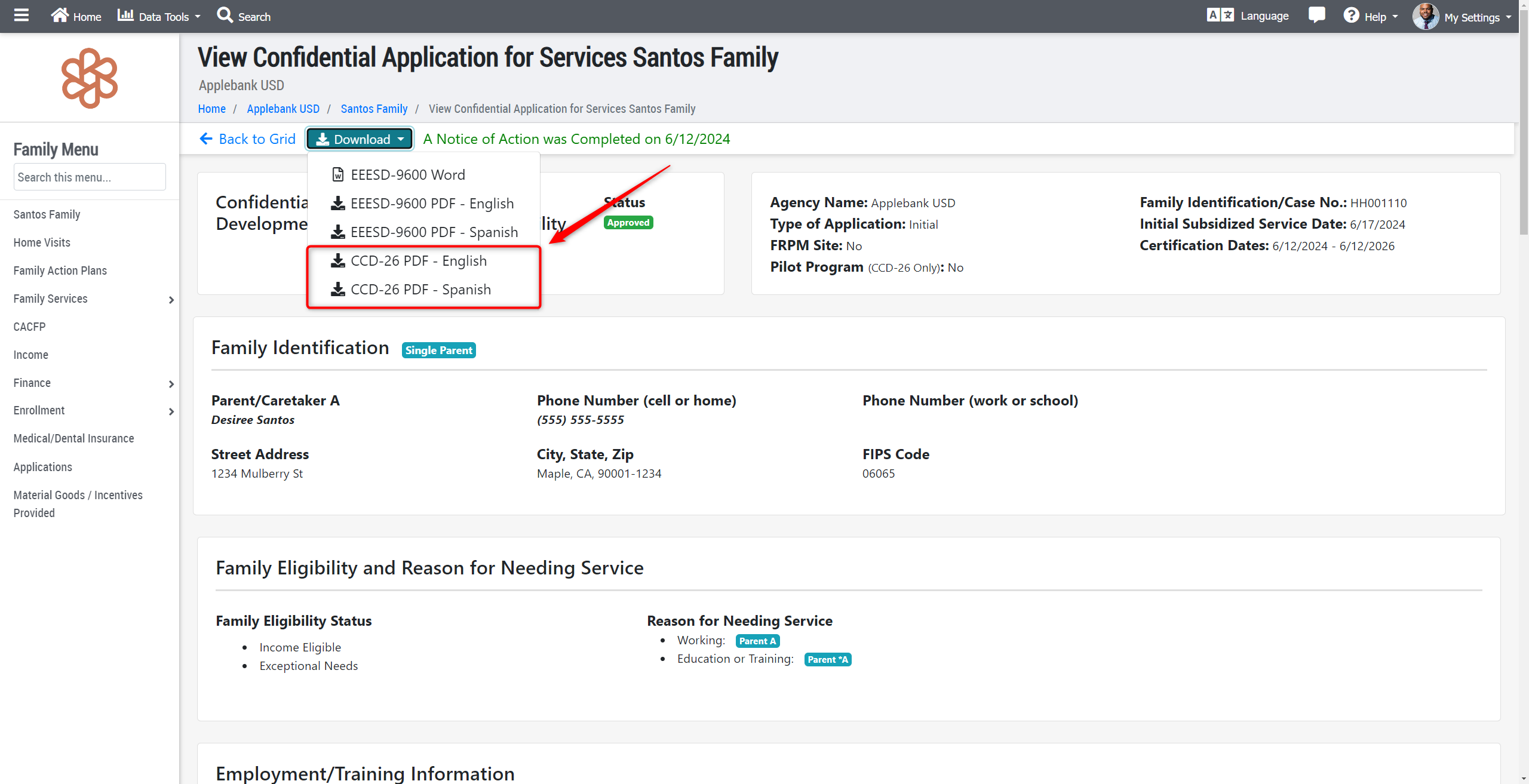
Task: Click the user profile avatar
Action: pos(1425,17)
